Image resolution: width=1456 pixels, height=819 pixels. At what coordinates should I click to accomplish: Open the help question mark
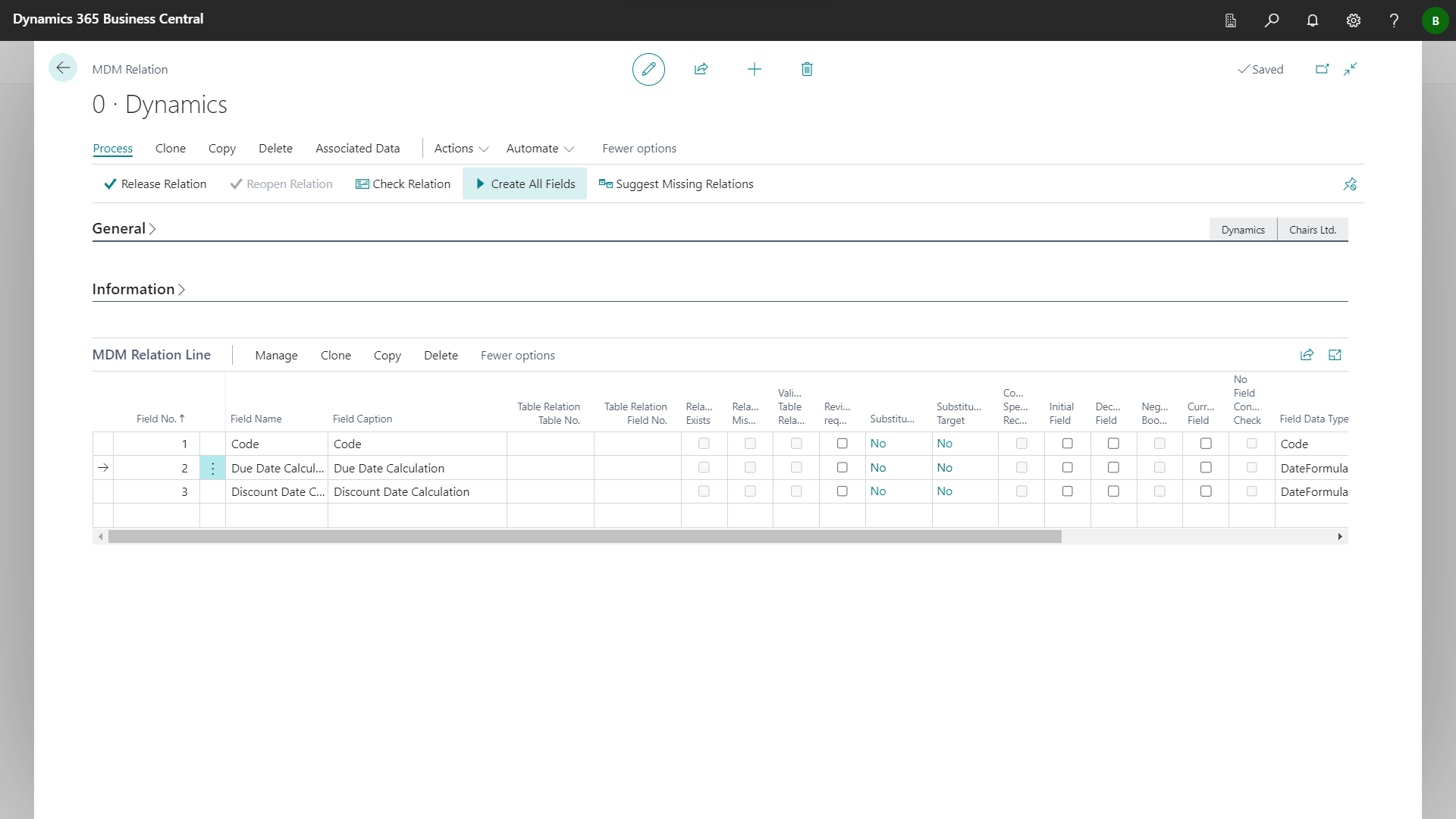coord(1394,20)
